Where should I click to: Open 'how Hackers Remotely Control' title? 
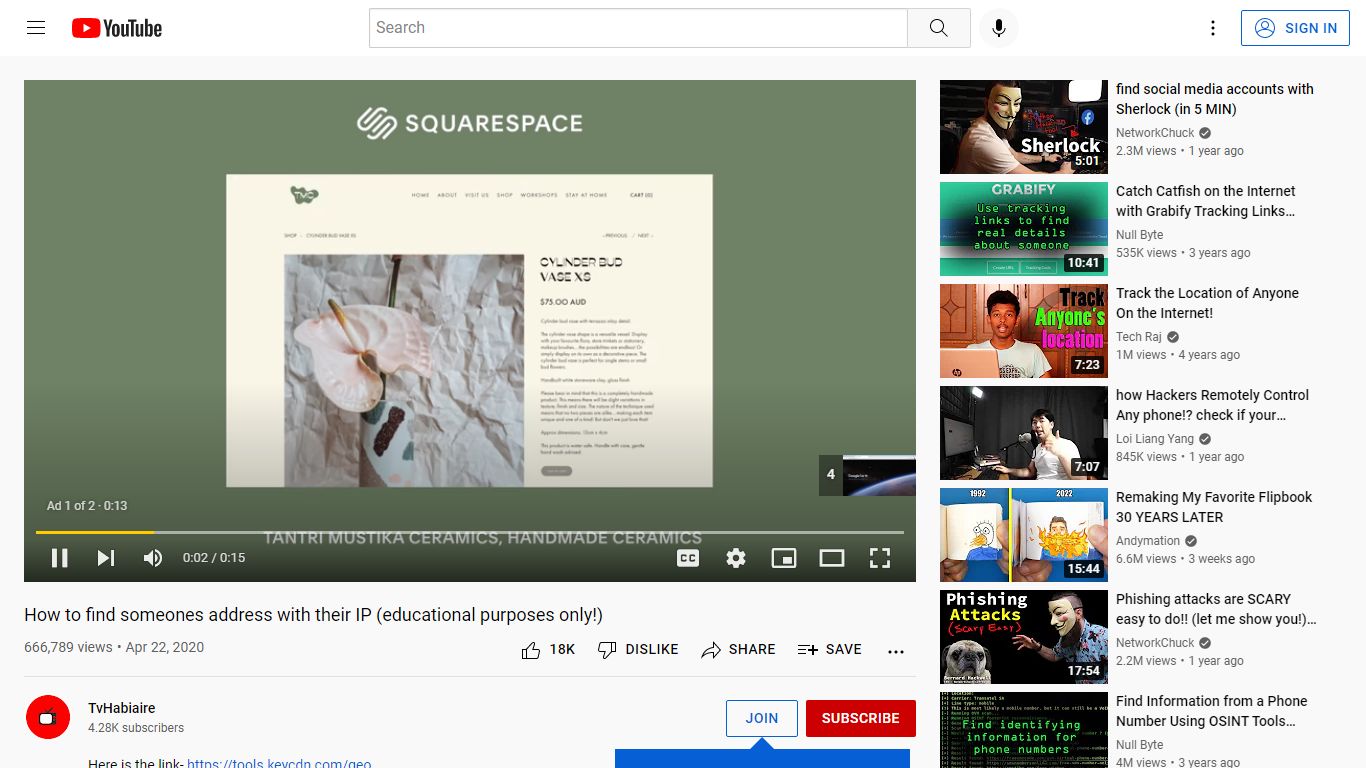(1212, 405)
